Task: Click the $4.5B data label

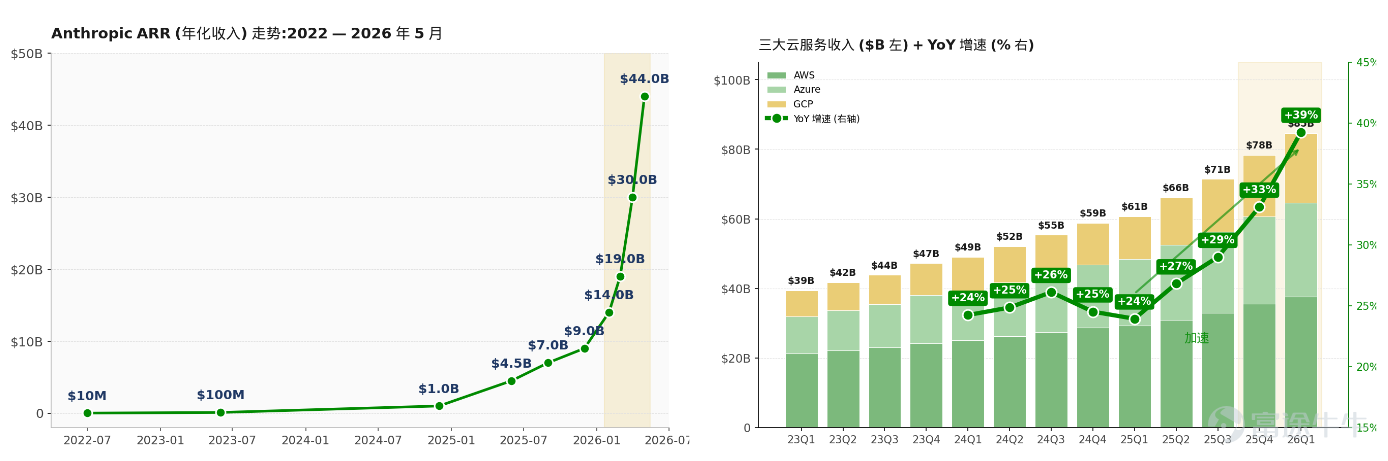Action: [511, 364]
